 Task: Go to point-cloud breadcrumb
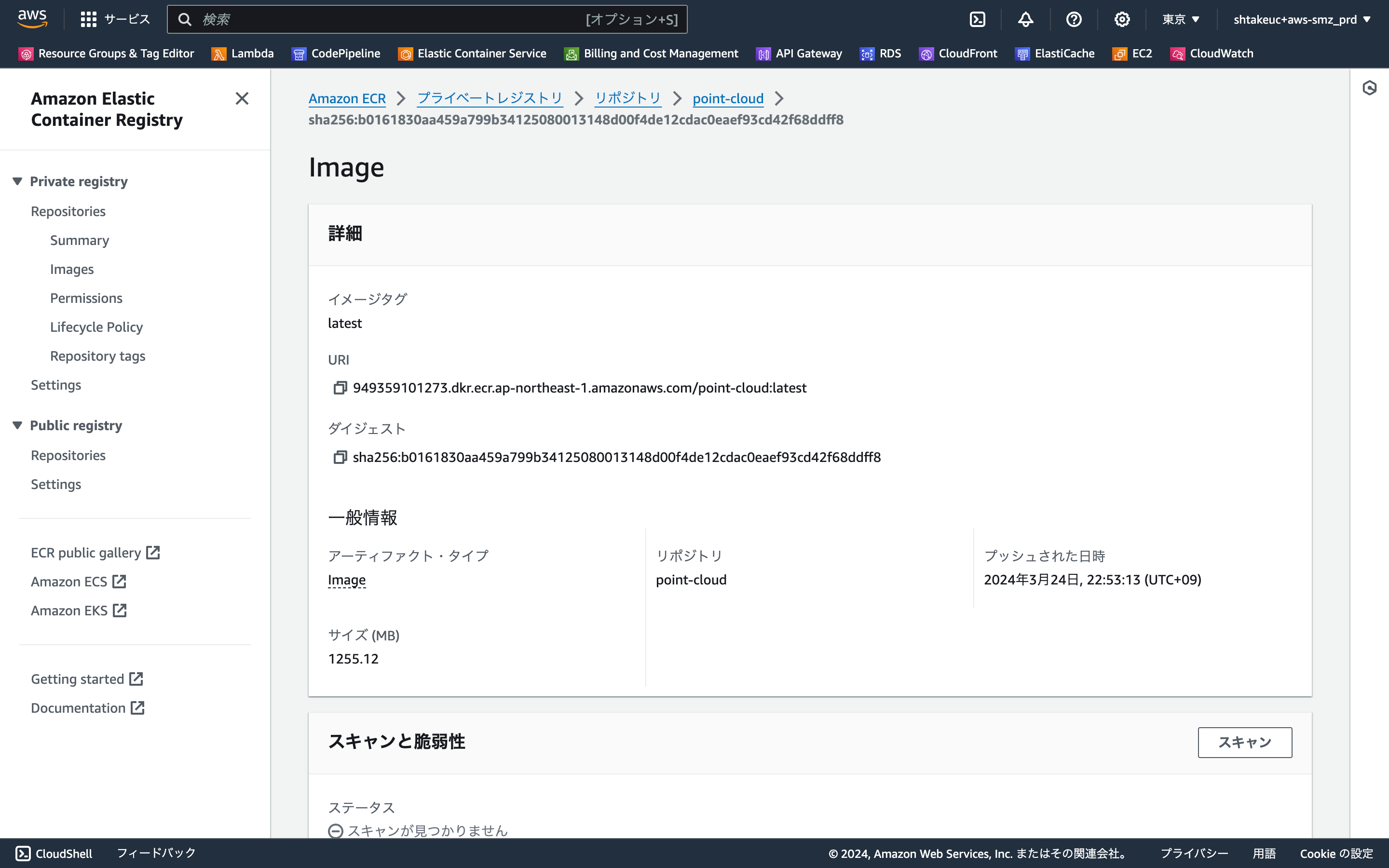point(728,98)
